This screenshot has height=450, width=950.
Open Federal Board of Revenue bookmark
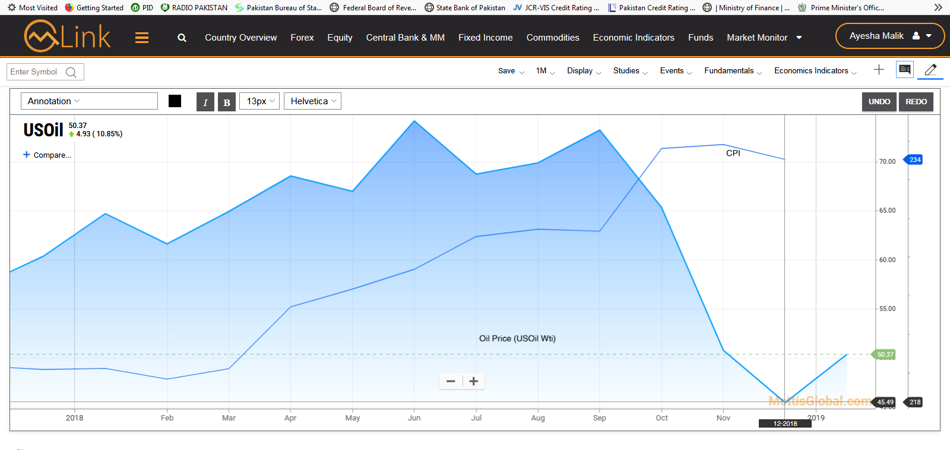(373, 8)
